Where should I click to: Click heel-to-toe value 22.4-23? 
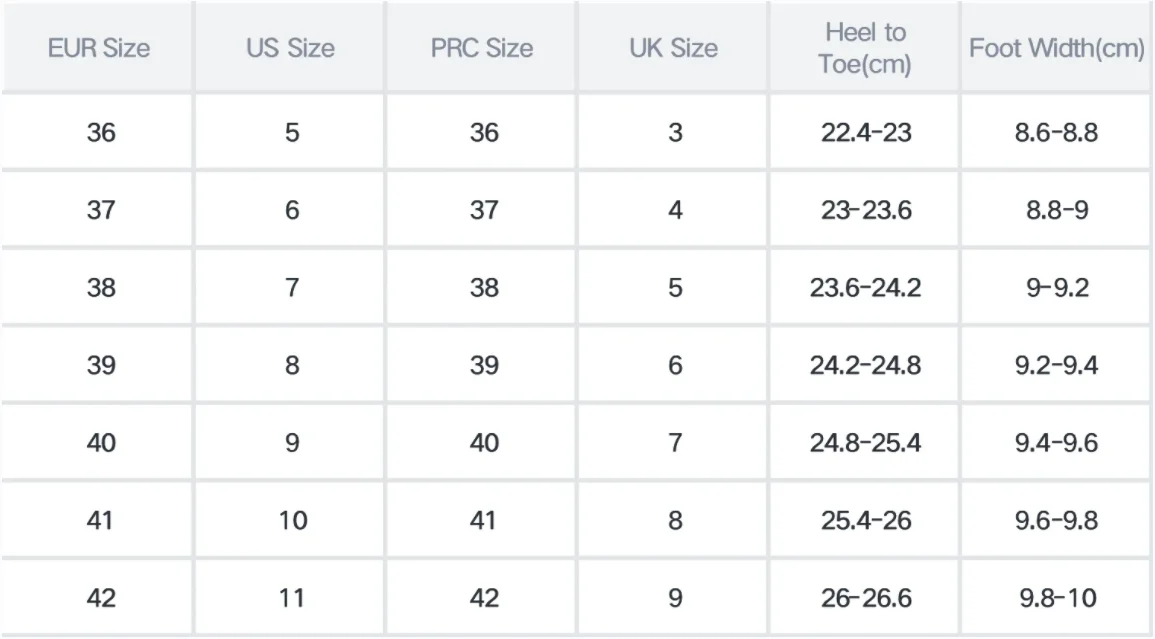[866, 132]
